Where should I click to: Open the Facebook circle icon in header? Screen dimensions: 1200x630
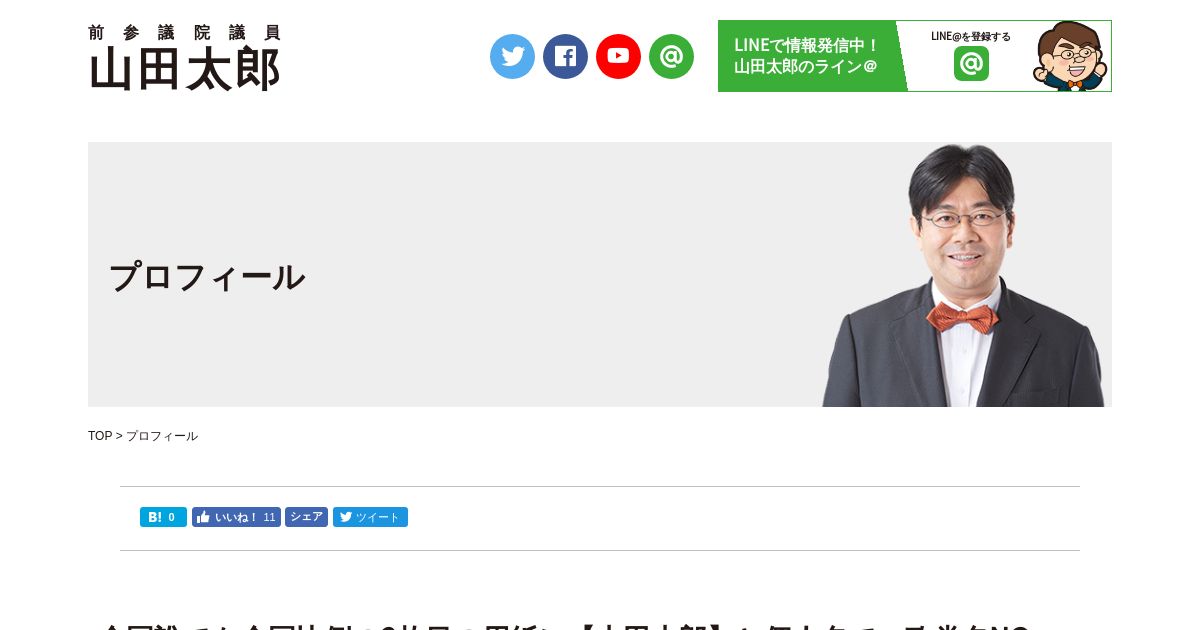[x=565, y=56]
